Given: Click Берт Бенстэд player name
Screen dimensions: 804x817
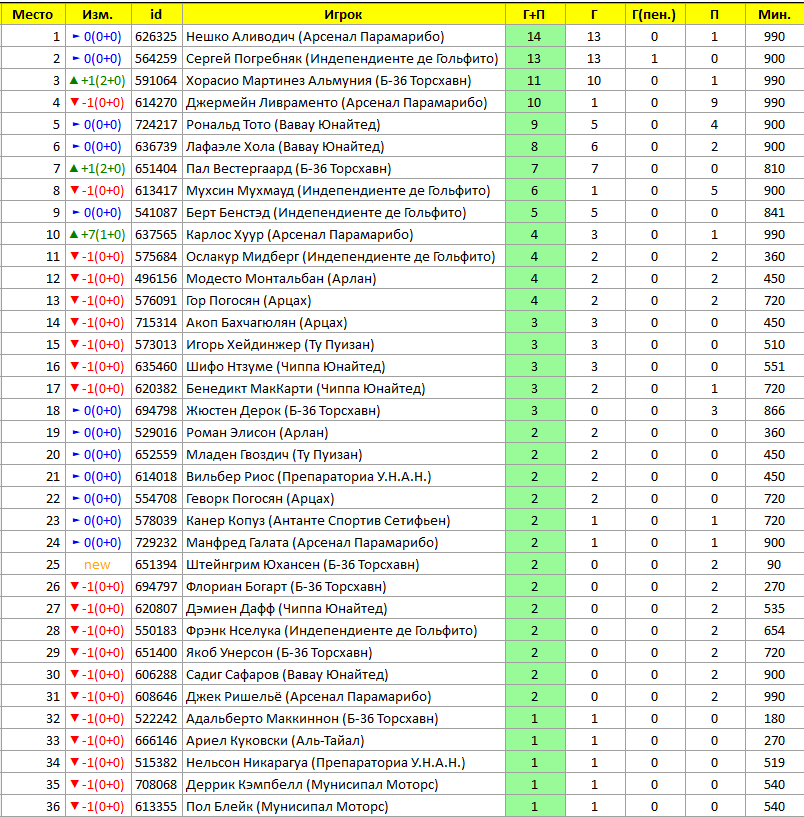Looking at the screenshot, I should pos(326,213).
